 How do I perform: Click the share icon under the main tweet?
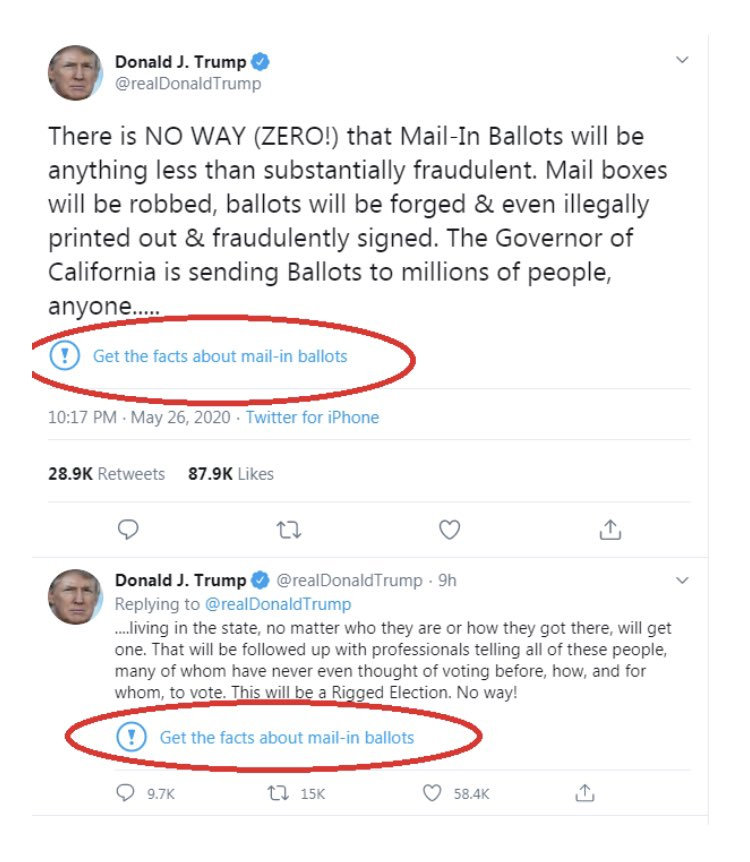[x=611, y=529]
